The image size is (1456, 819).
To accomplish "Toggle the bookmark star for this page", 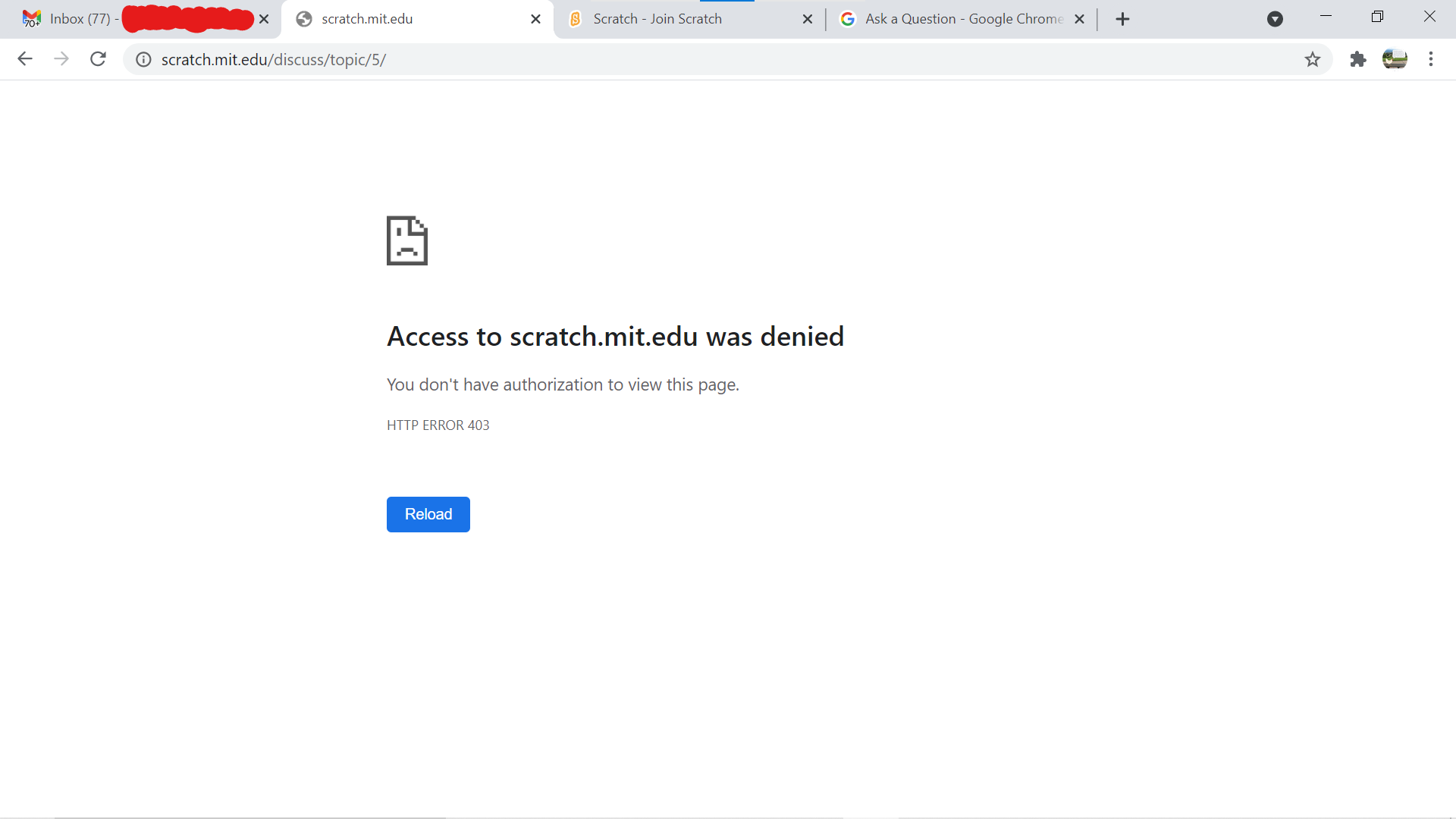I will pos(1313,59).
